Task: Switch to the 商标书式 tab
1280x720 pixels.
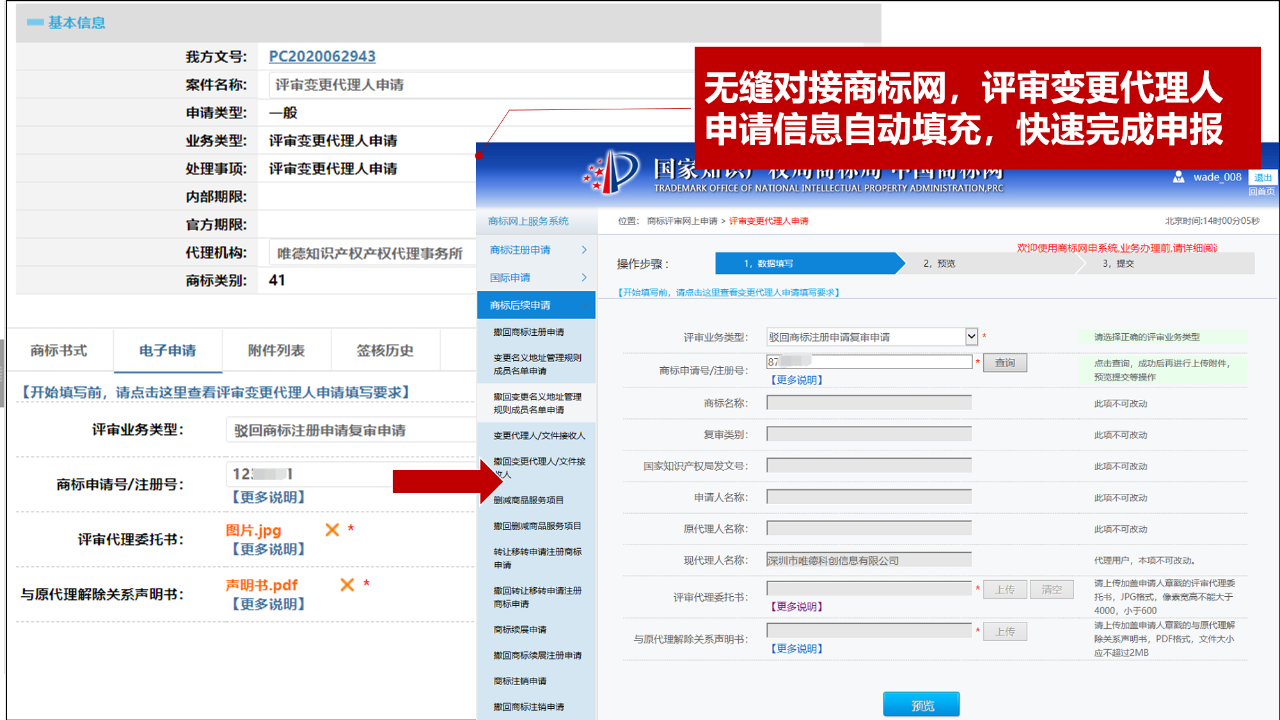Action: tap(59, 350)
